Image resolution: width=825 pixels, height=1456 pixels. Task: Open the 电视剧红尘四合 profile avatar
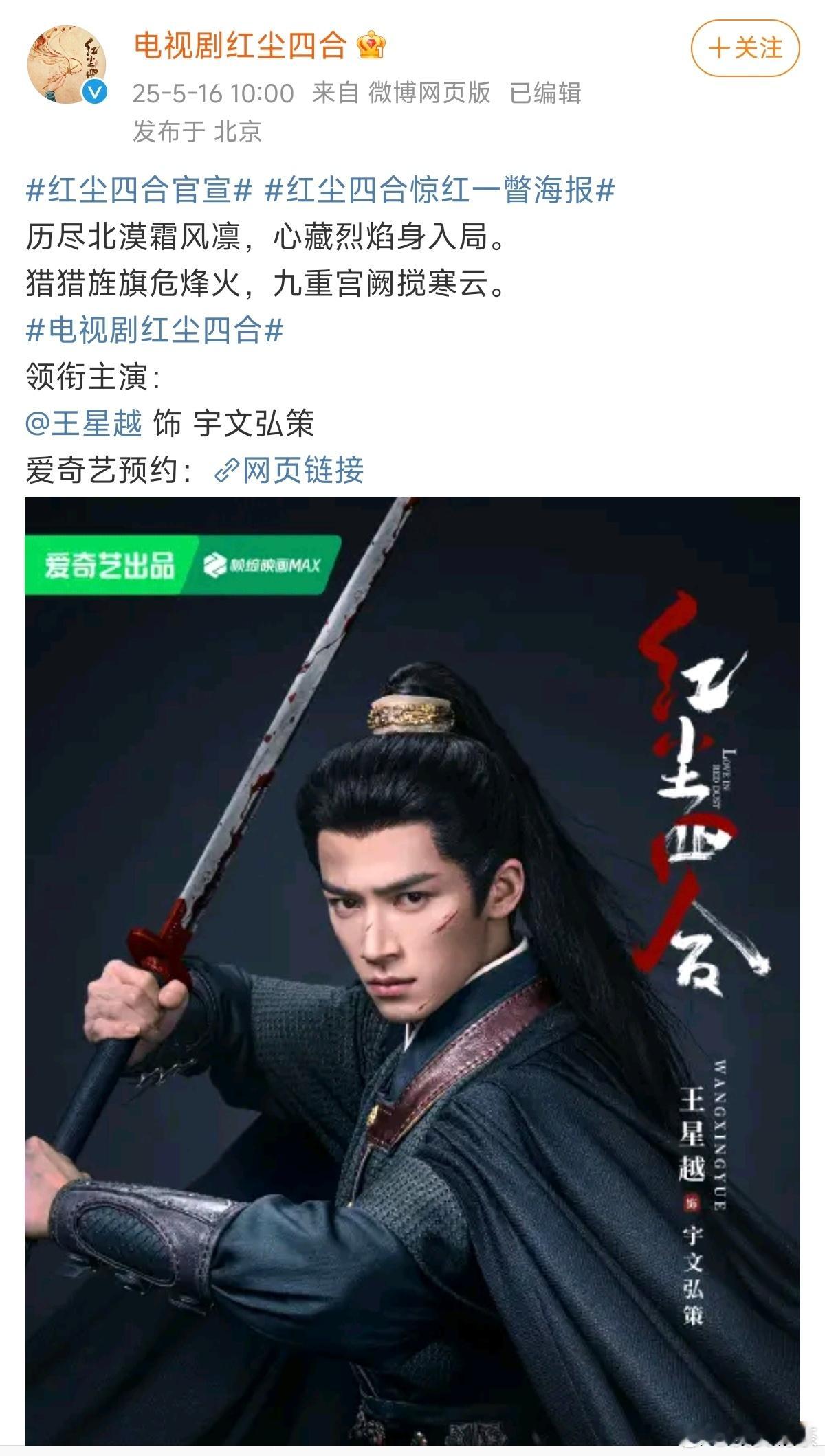tap(67, 66)
